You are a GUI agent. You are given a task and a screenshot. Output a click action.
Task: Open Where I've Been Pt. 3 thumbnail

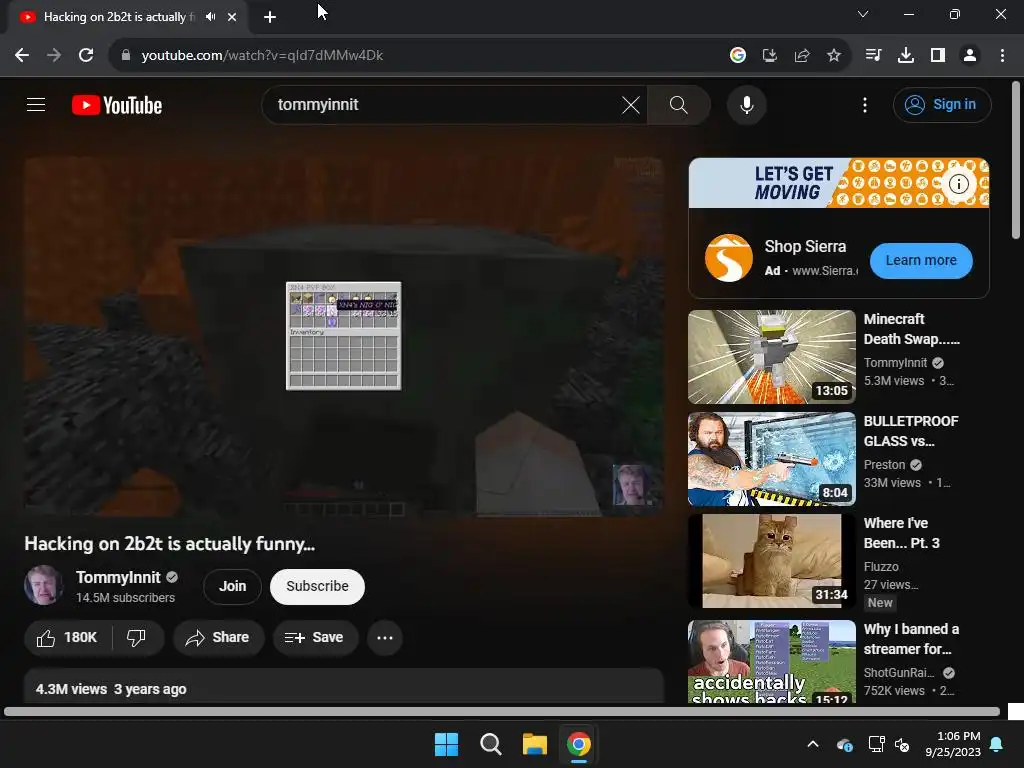(x=771, y=561)
